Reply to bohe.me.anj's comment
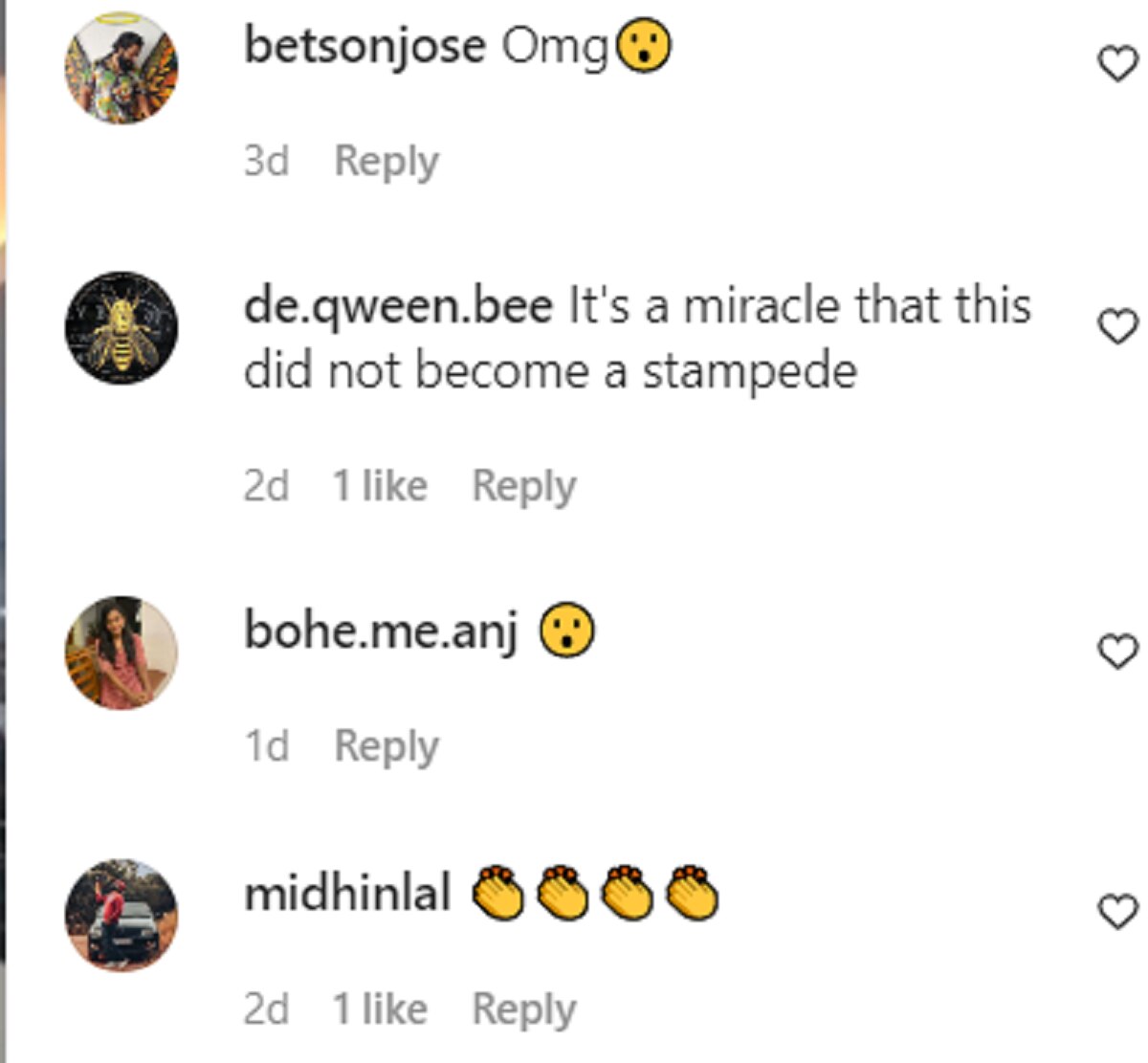The image size is (1148, 1063). 386,745
